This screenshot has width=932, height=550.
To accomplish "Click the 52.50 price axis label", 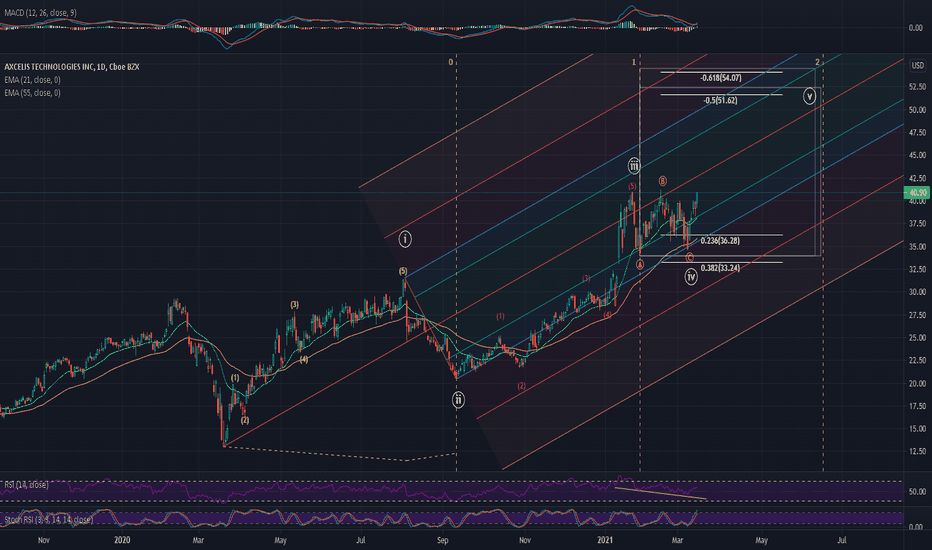I will coord(917,87).
